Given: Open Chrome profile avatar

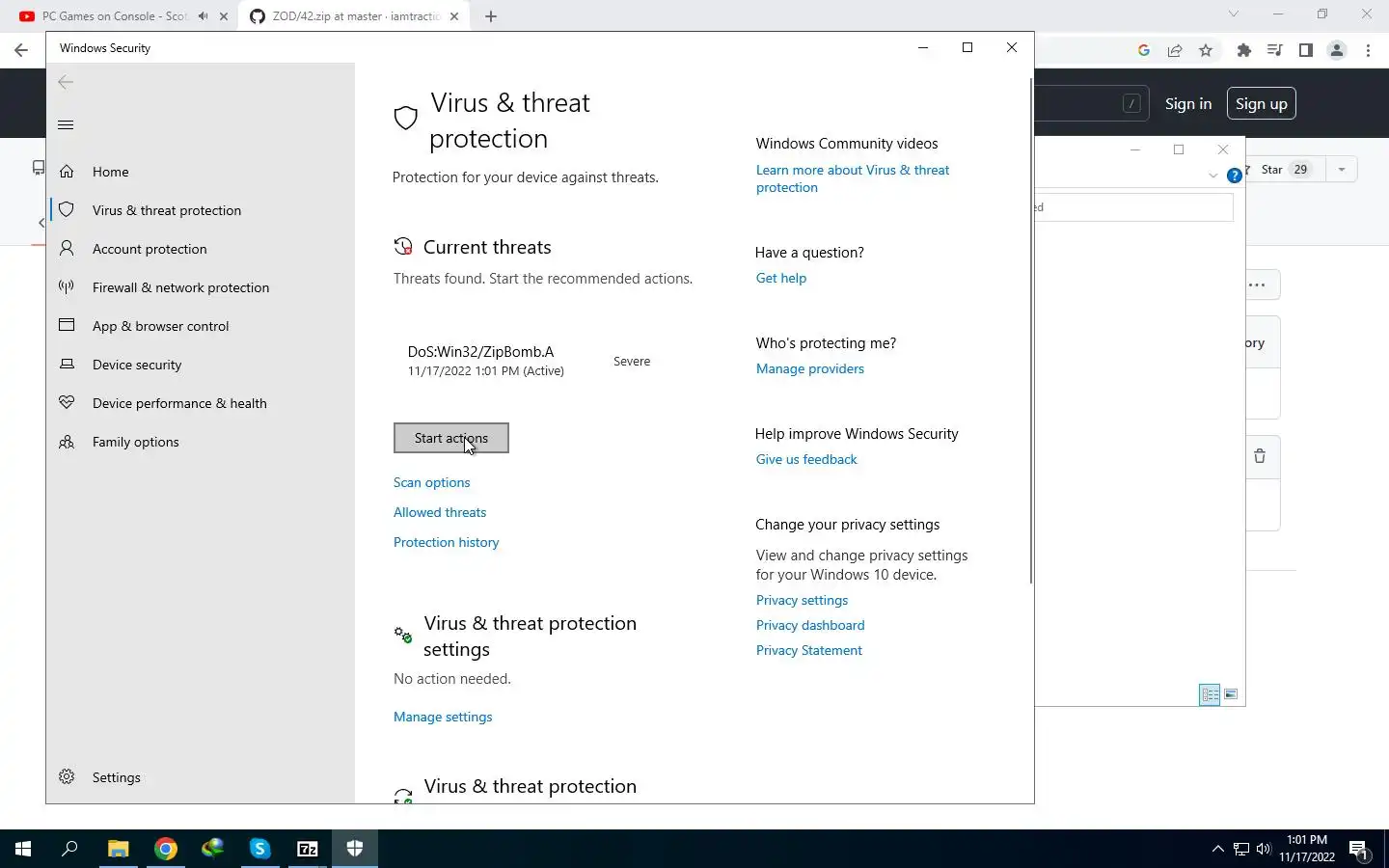Looking at the screenshot, I should (x=1337, y=50).
